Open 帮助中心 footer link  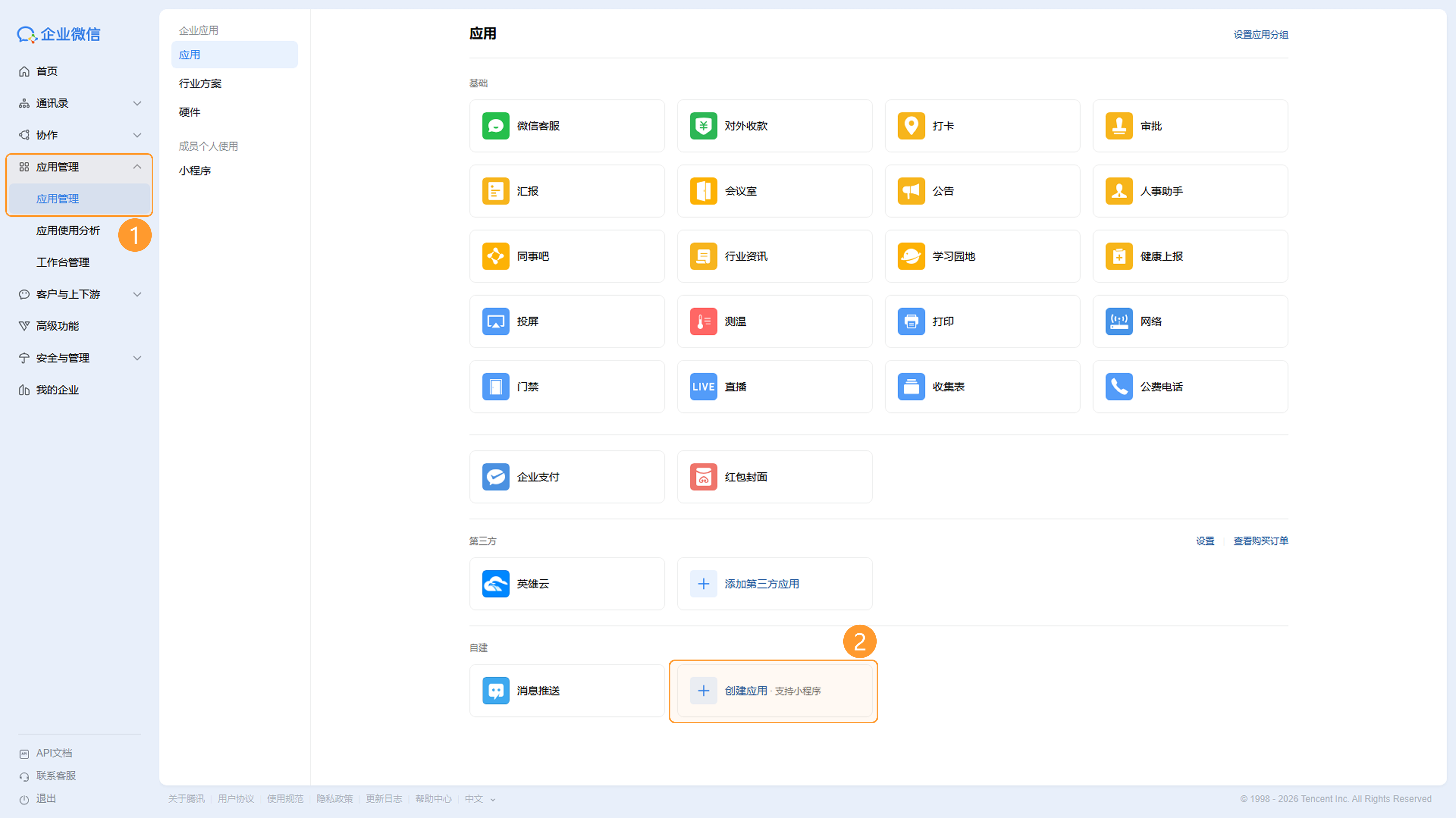[x=433, y=799]
